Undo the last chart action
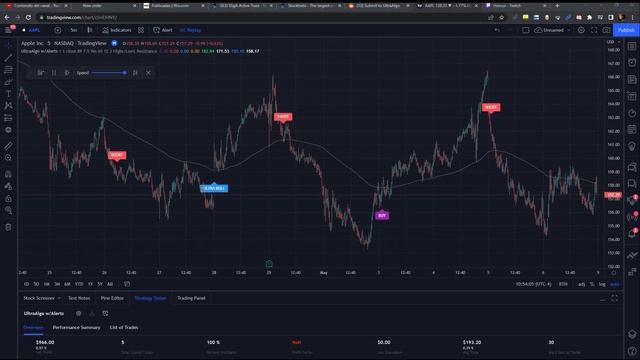 [x=497, y=30]
